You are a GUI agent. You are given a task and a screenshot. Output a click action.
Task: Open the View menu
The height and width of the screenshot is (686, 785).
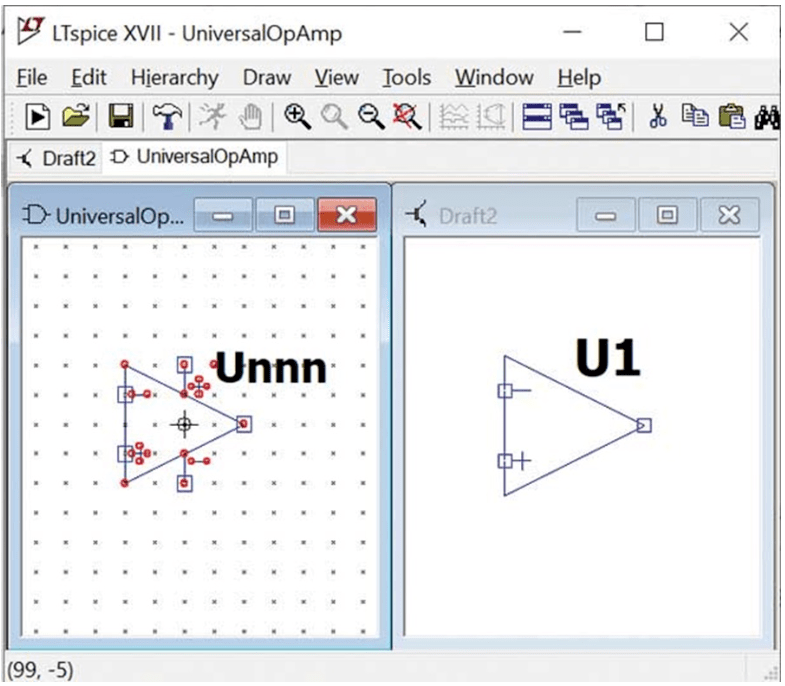click(x=336, y=78)
